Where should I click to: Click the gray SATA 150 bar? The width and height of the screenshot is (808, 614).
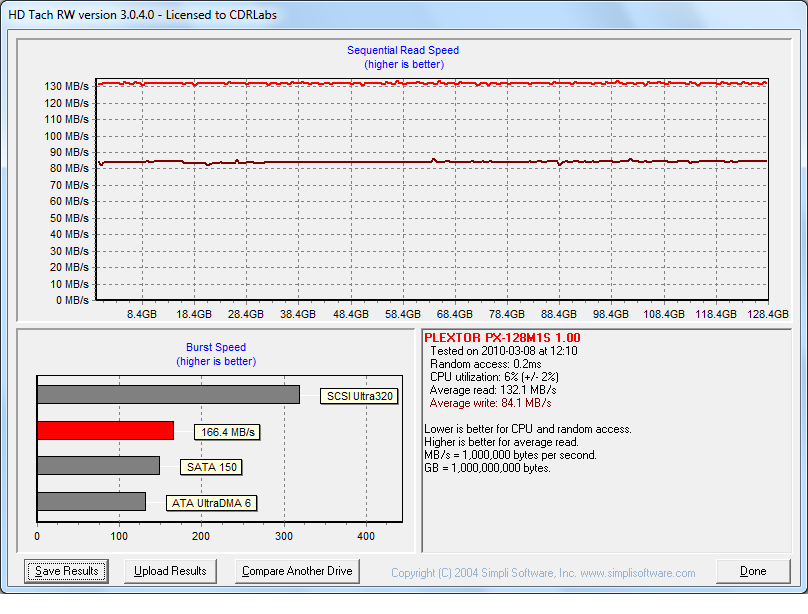tap(98, 466)
